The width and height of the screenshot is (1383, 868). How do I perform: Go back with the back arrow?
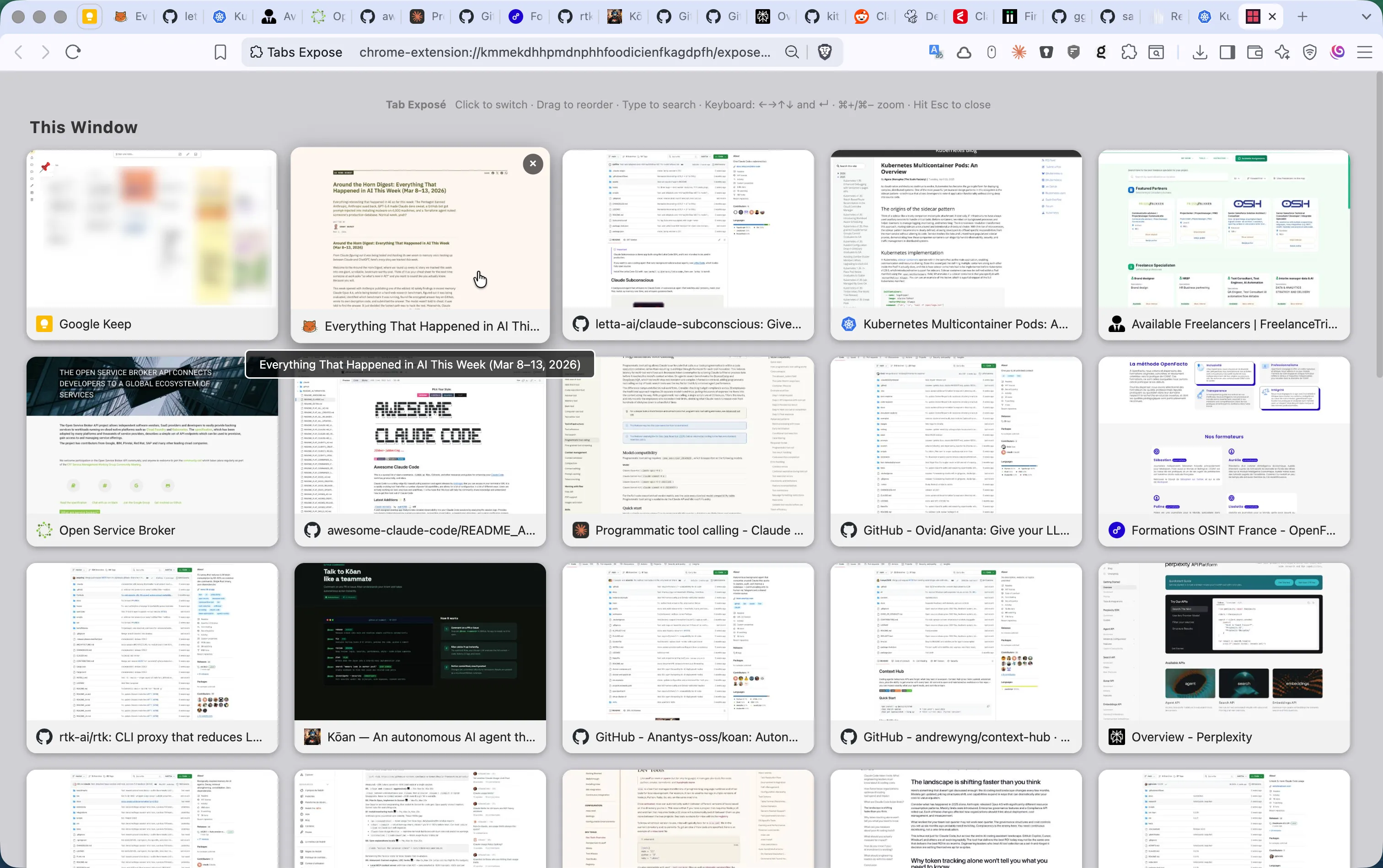coord(18,52)
